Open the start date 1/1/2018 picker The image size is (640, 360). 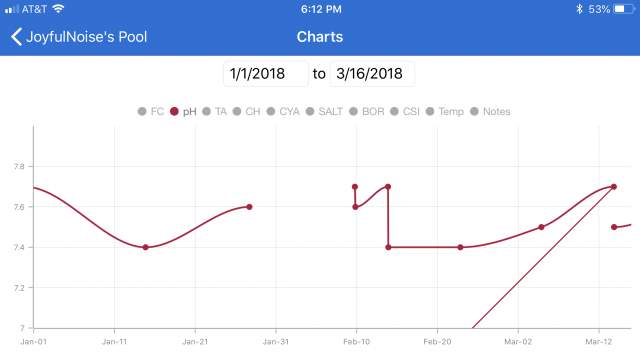click(266, 74)
